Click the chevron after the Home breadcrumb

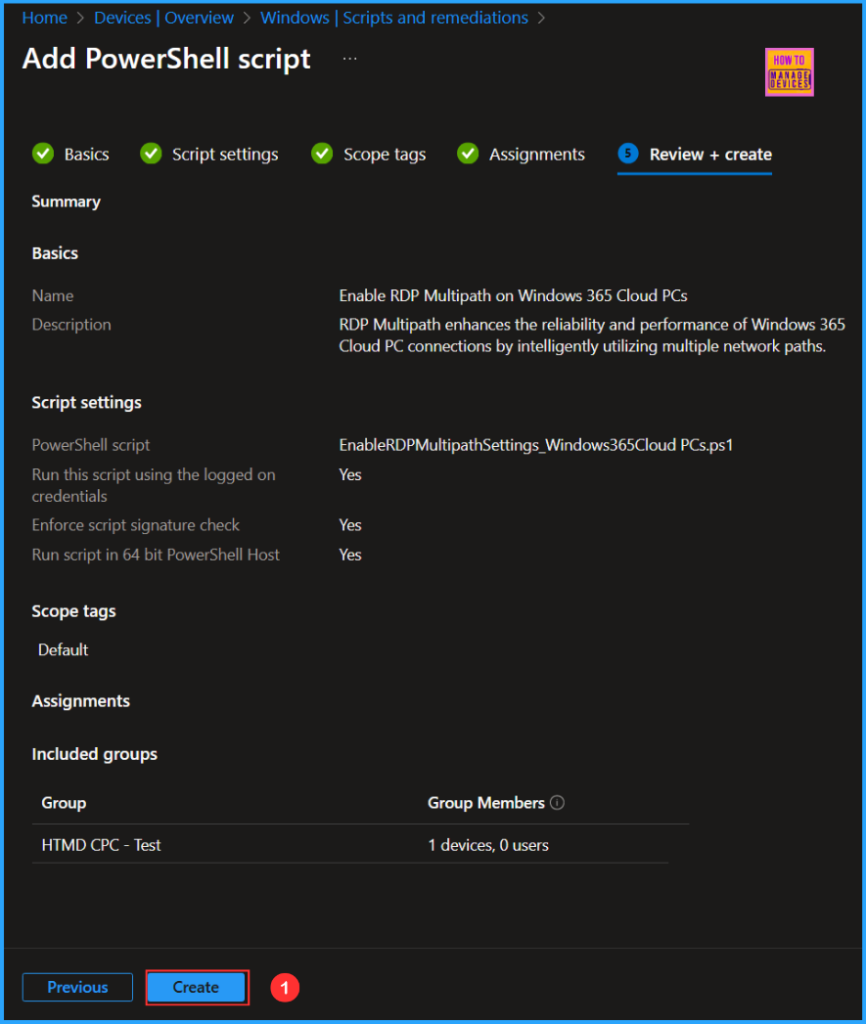tap(81, 18)
